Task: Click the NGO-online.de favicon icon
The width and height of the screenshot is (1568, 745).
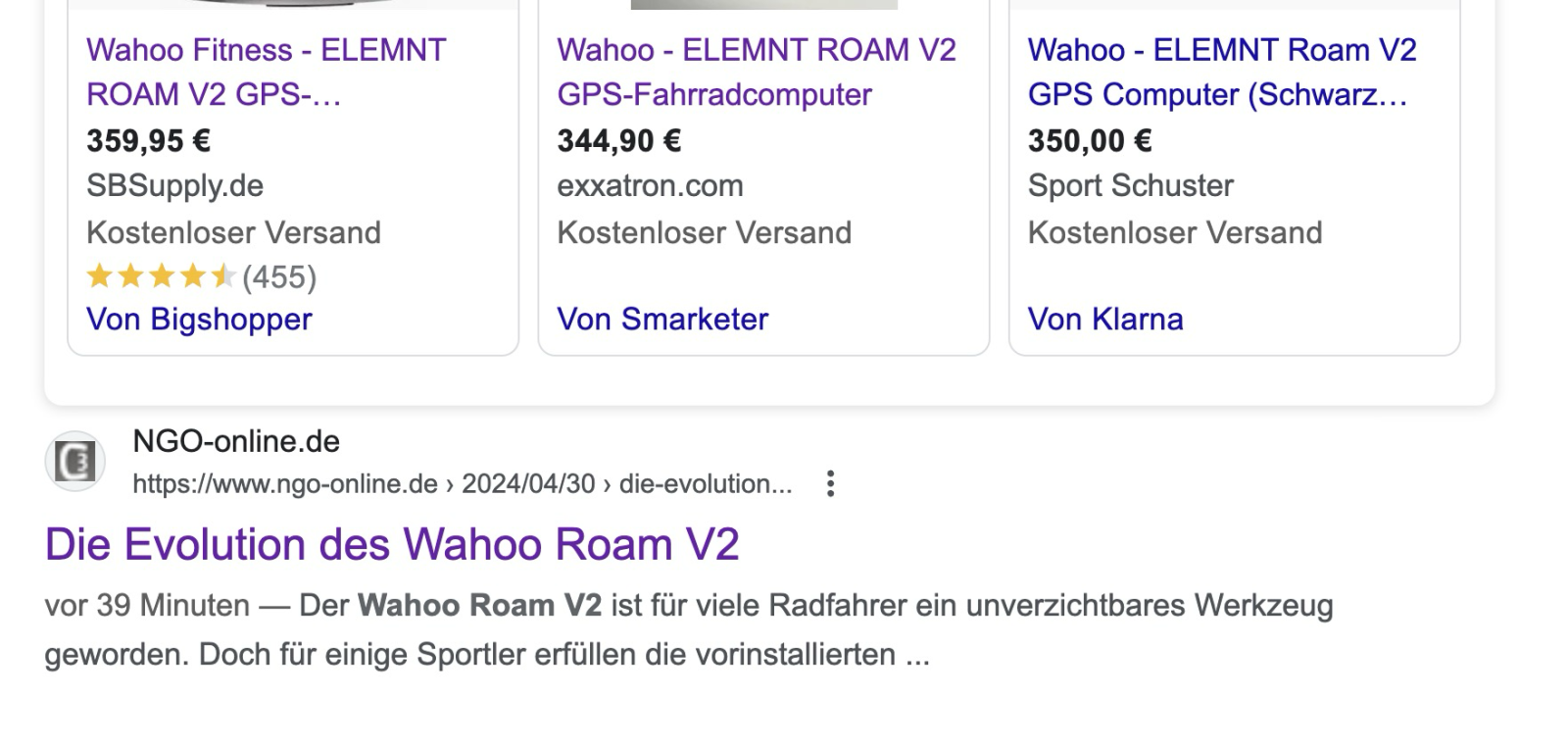Action: pos(74,462)
